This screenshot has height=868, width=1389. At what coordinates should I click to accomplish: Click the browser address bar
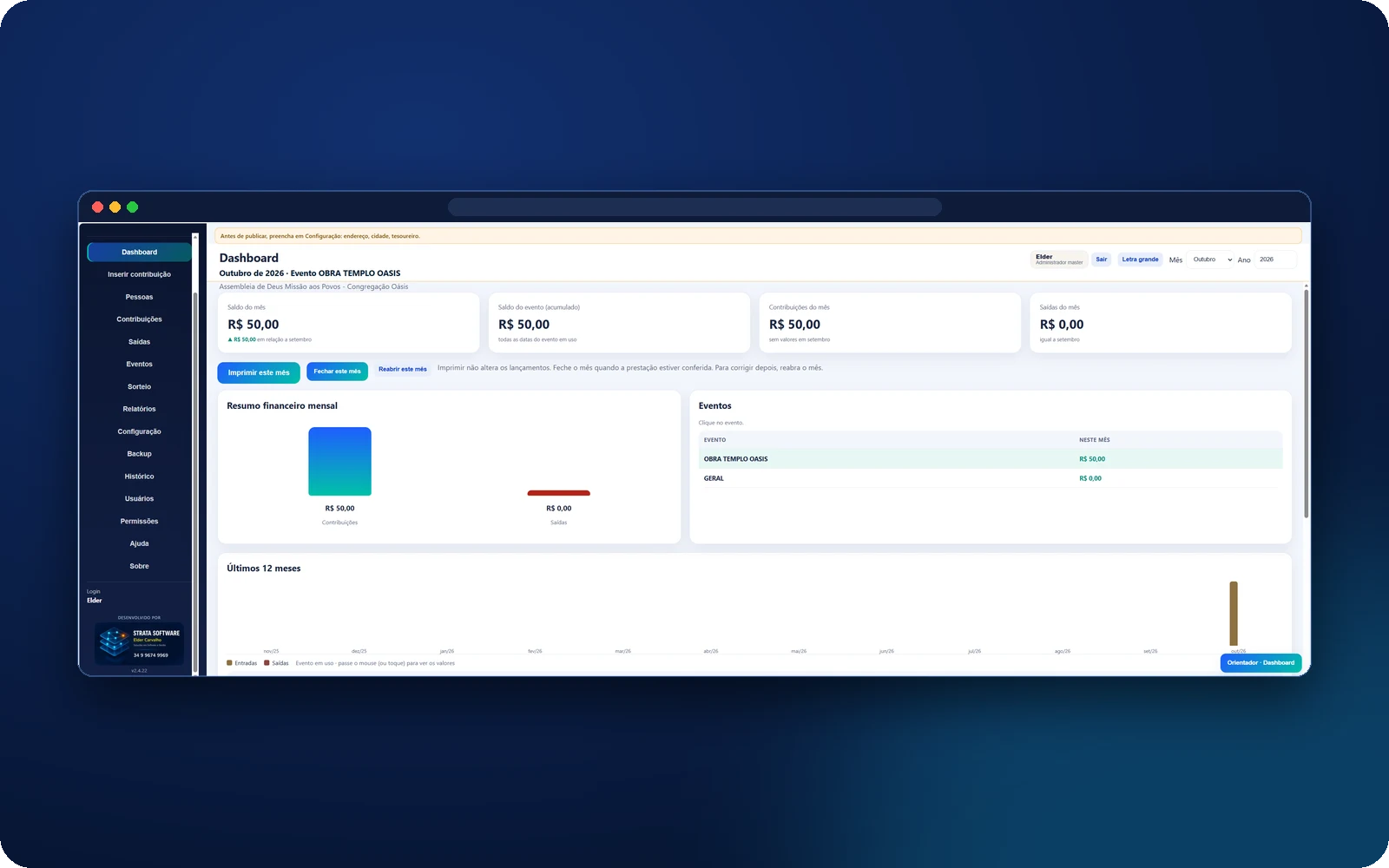(x=694, y=207)
